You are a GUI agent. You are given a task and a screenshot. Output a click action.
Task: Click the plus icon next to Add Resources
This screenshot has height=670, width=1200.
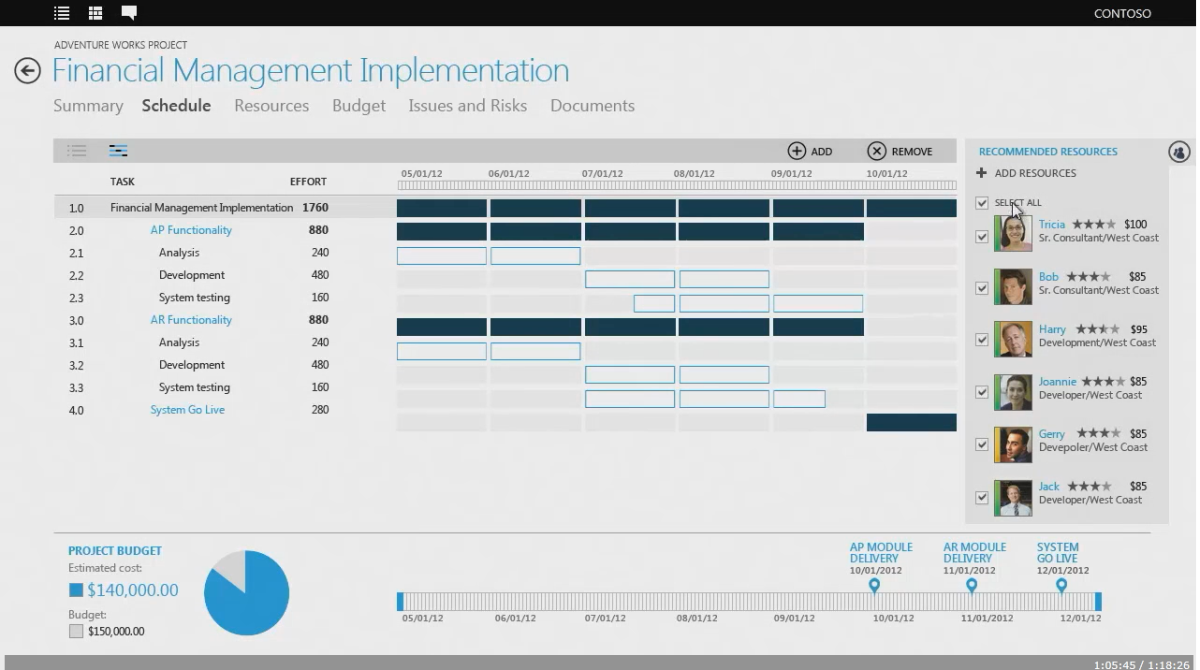pos(982,173)
